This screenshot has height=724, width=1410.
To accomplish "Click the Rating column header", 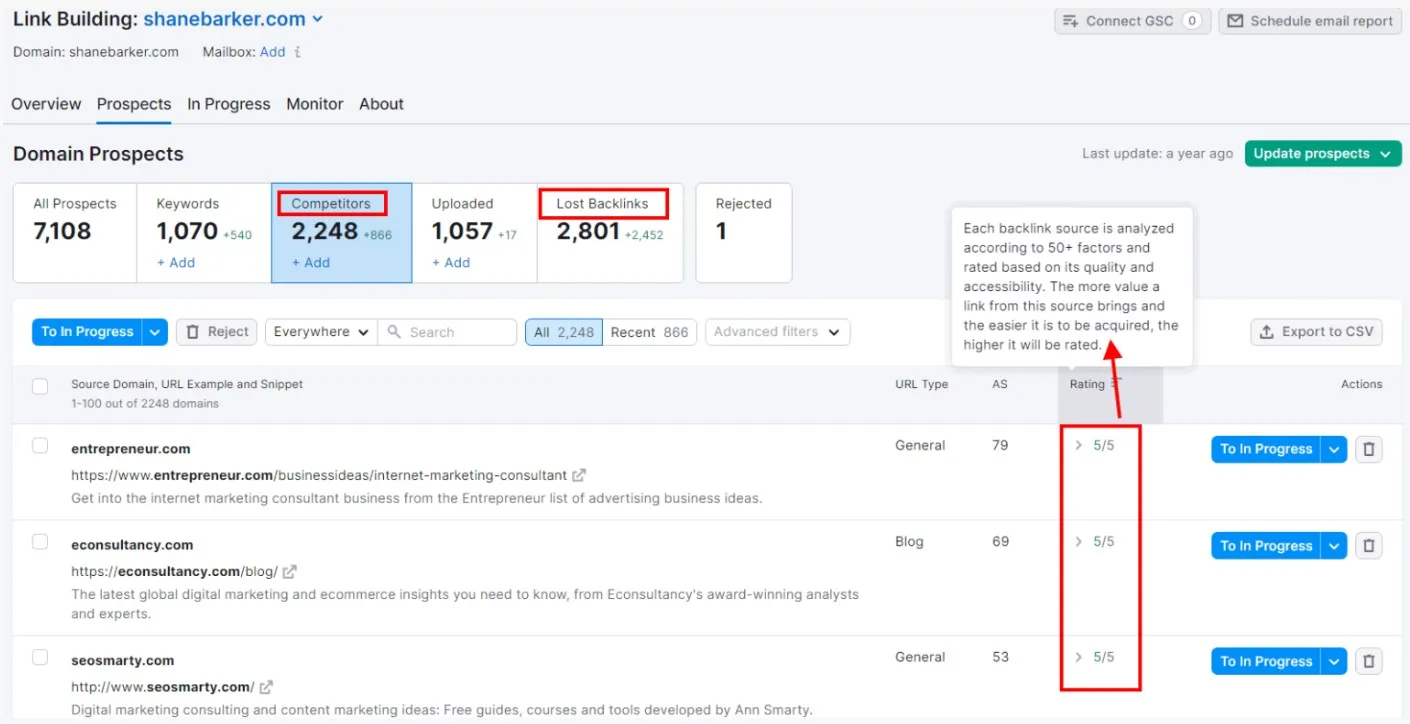I will tap(1087, 384).
